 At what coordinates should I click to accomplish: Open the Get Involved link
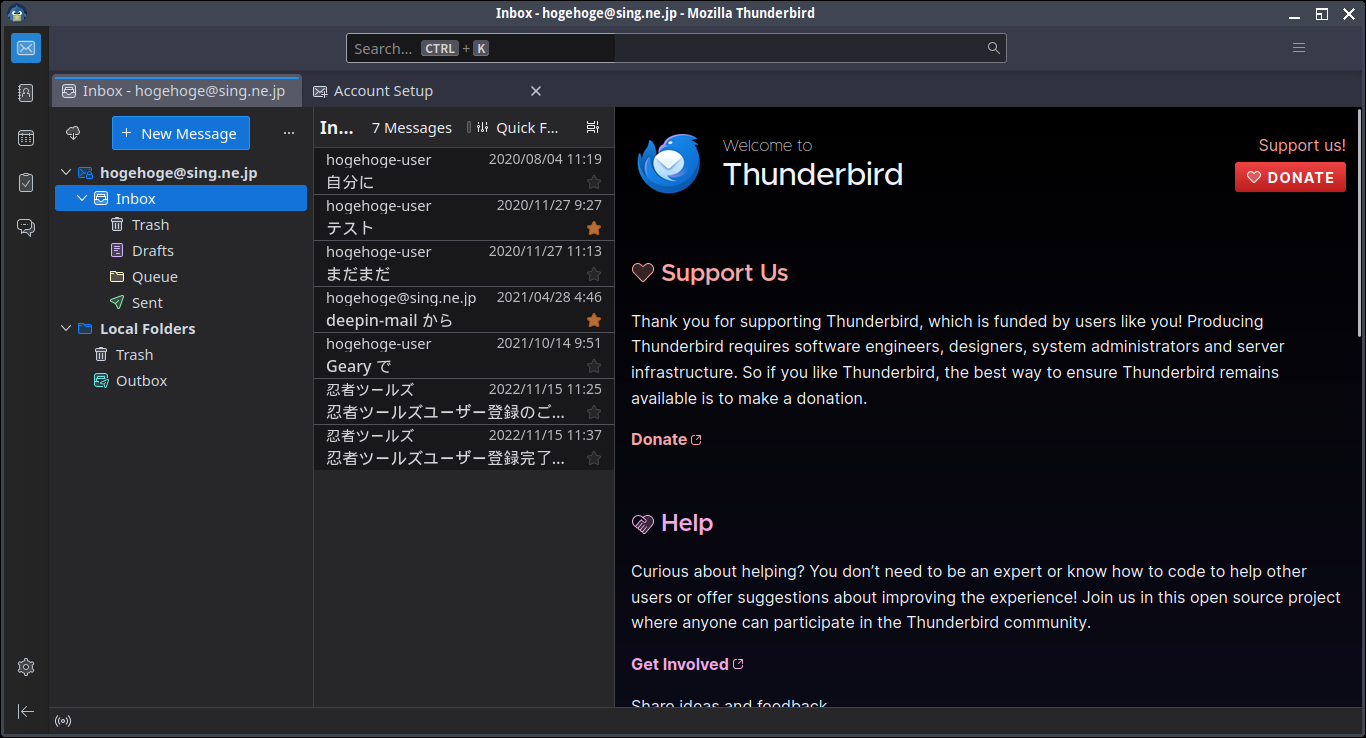coord(687,664)
